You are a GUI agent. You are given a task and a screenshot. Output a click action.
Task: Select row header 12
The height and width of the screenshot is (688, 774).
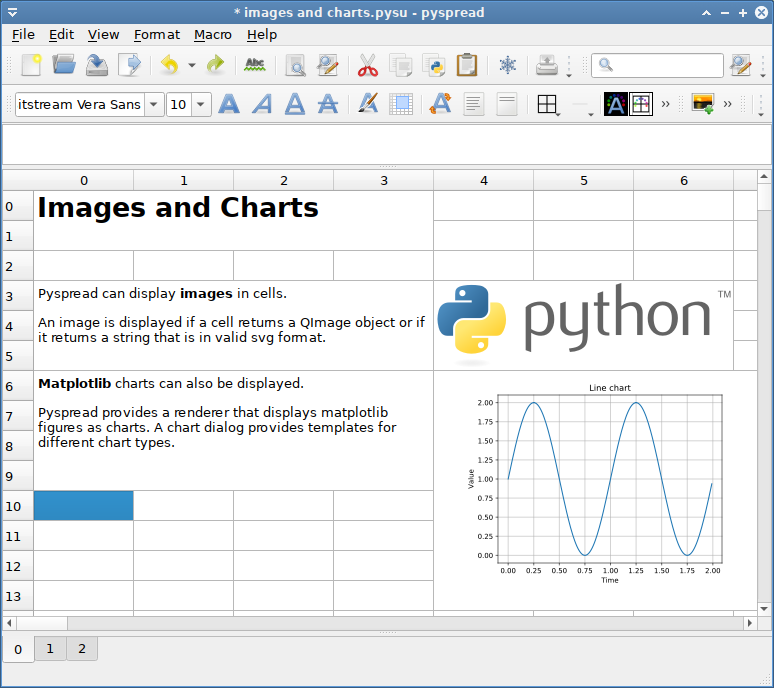(x=17, y=566)
